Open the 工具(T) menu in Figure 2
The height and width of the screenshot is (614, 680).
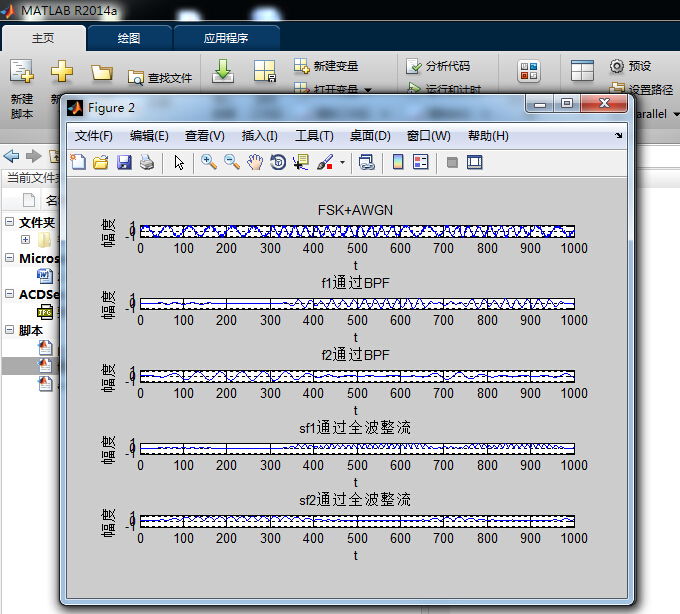[x=314, y=136]
